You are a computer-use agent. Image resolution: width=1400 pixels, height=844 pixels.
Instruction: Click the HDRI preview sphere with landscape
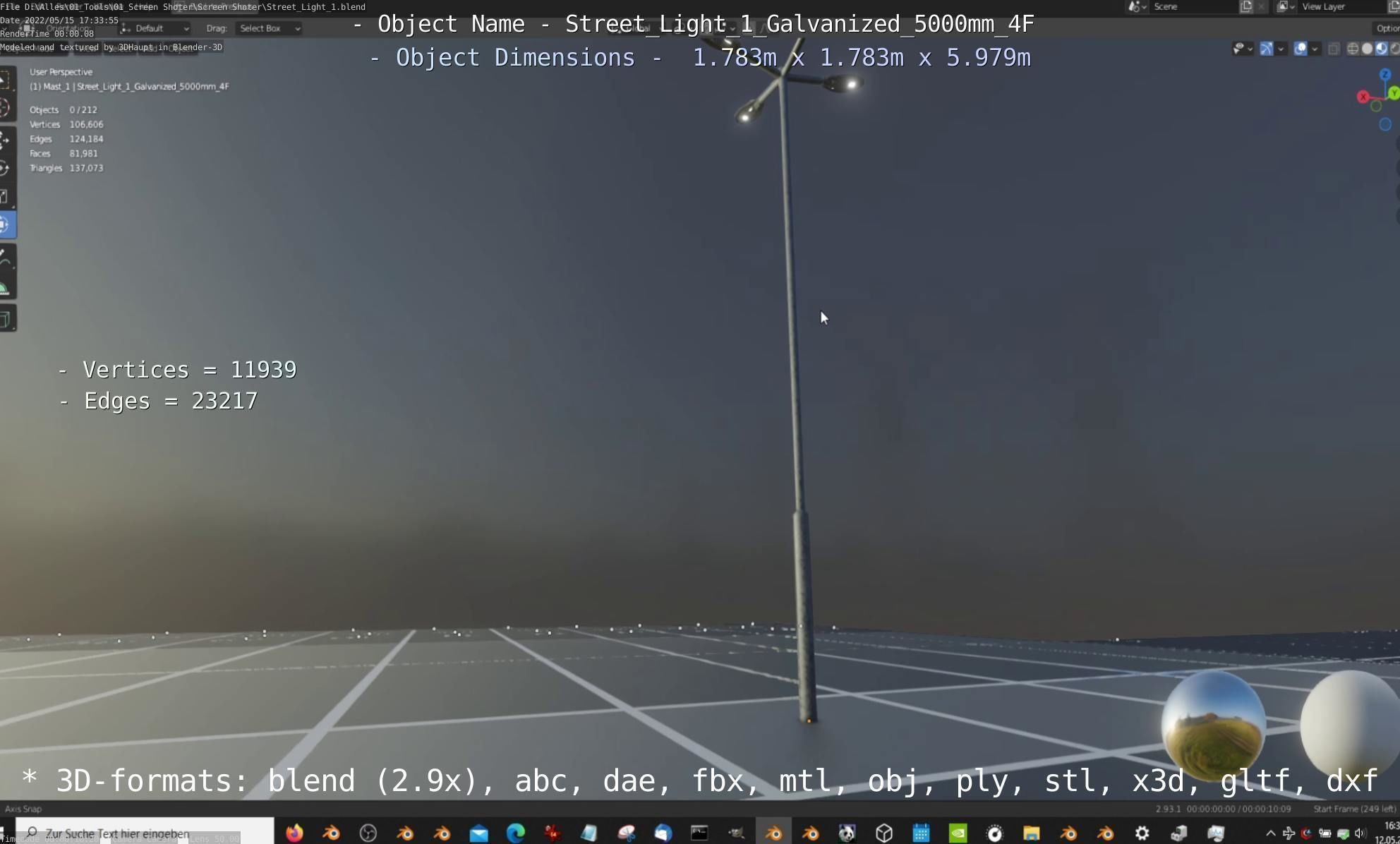click(1214, 725)
